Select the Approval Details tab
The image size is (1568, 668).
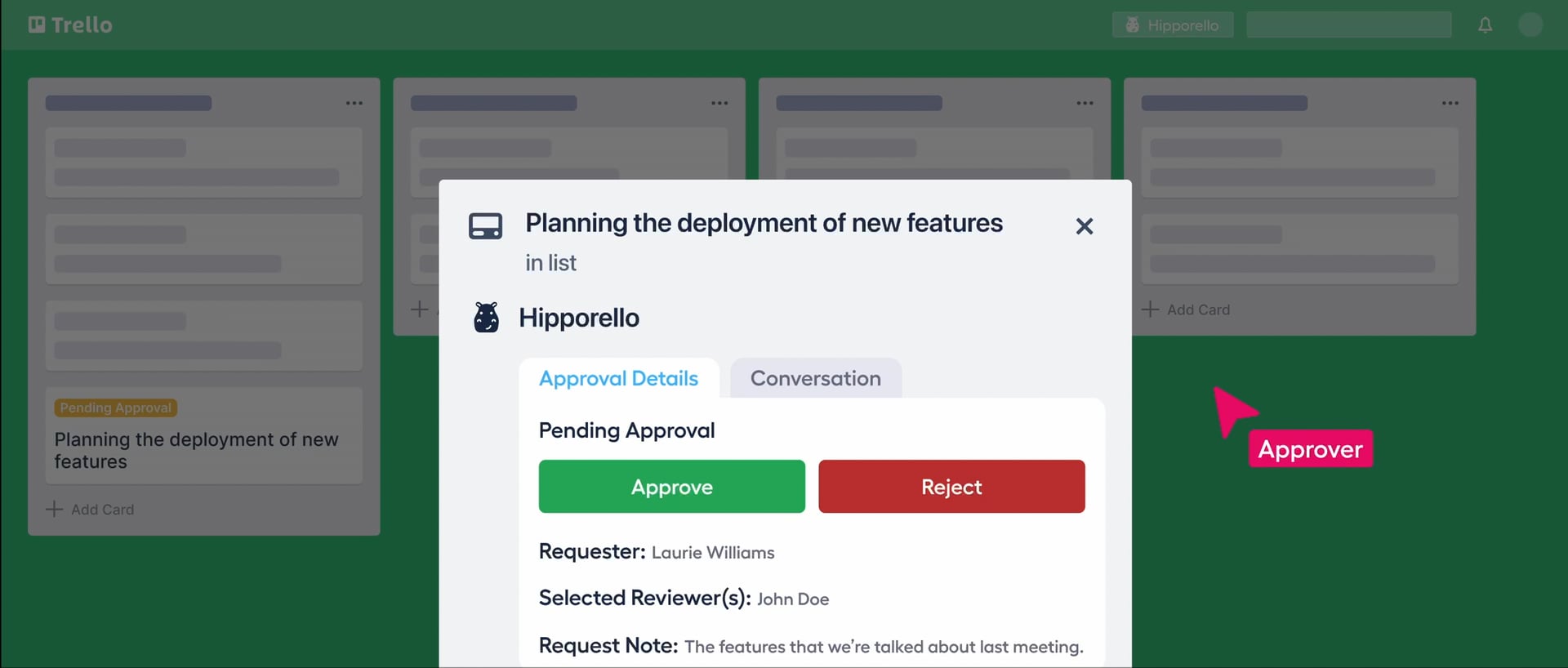tap(618, 379)
